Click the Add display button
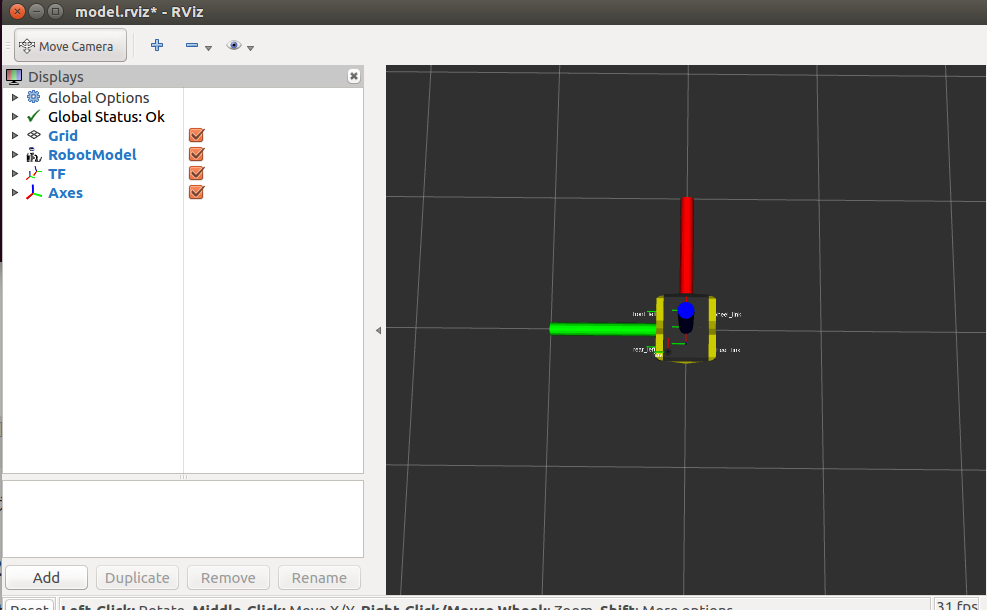 click(46, 577)
